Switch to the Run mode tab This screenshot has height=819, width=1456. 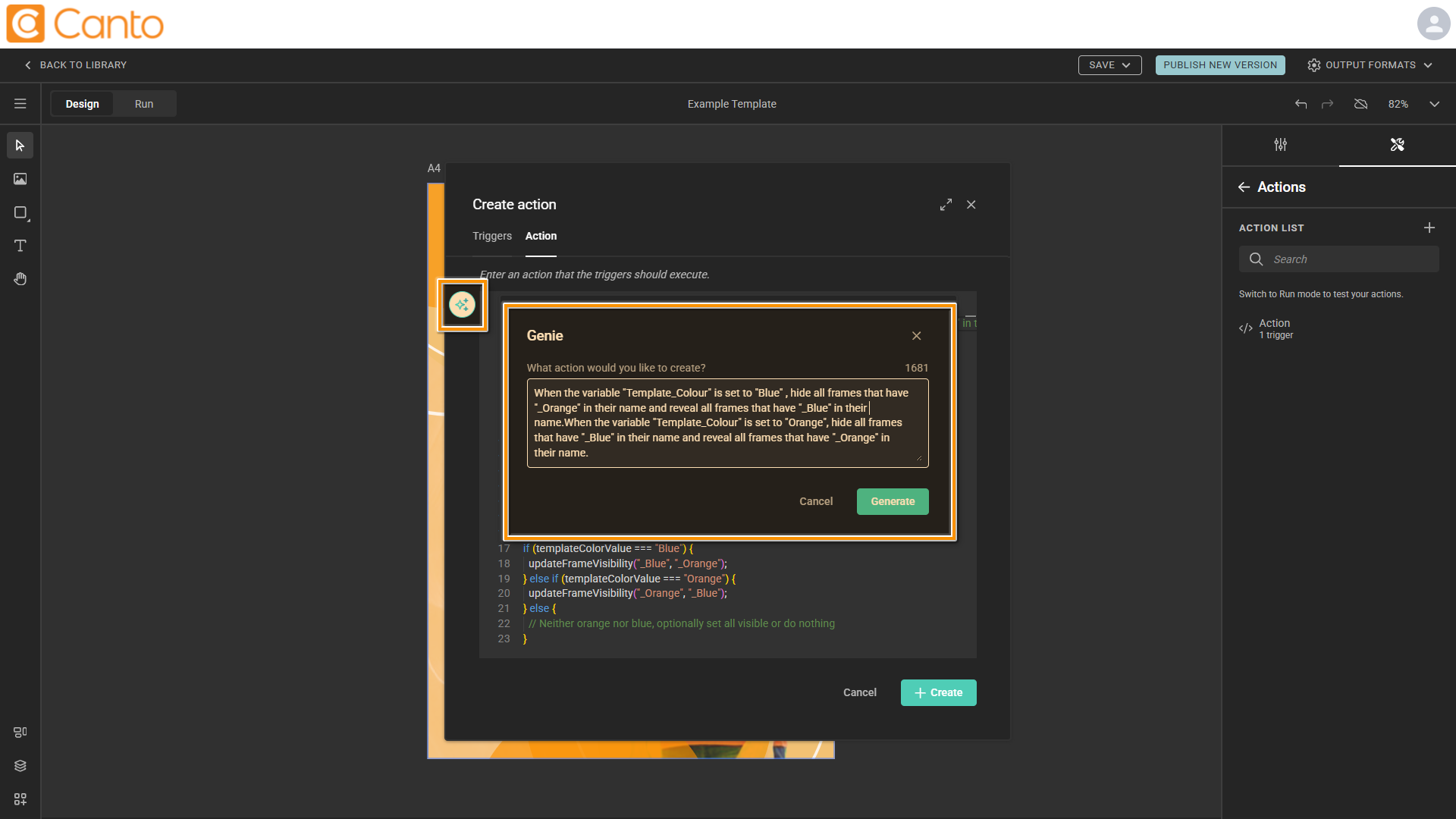coord(144,104)
